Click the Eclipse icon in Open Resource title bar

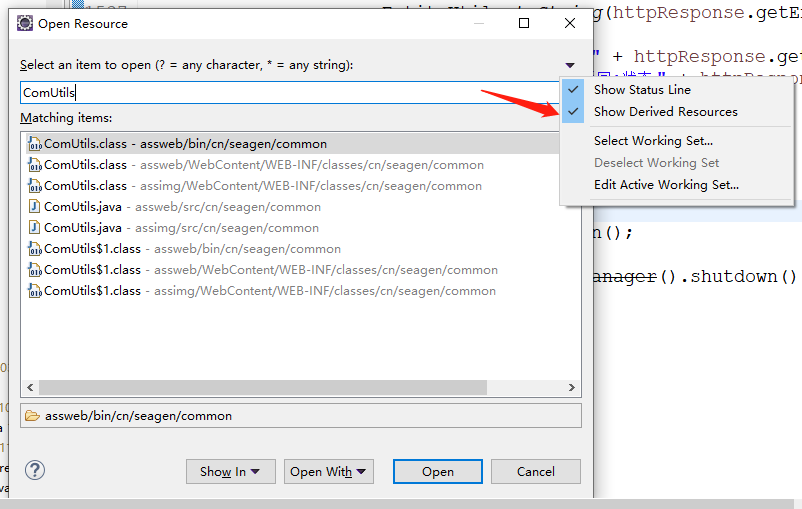(25, 24)
